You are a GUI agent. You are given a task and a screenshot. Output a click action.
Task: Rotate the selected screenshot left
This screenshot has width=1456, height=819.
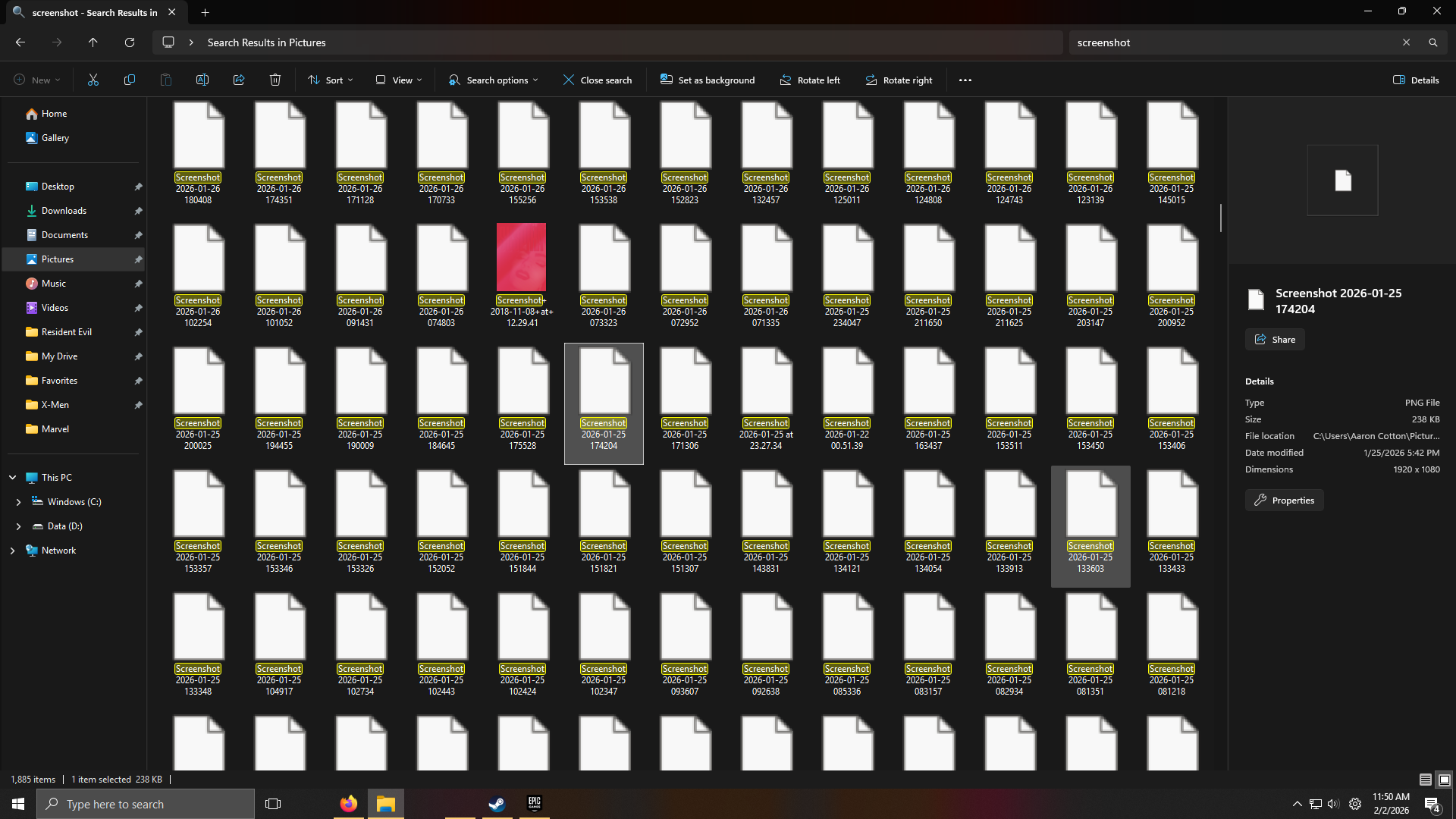[x=809, y=80]
